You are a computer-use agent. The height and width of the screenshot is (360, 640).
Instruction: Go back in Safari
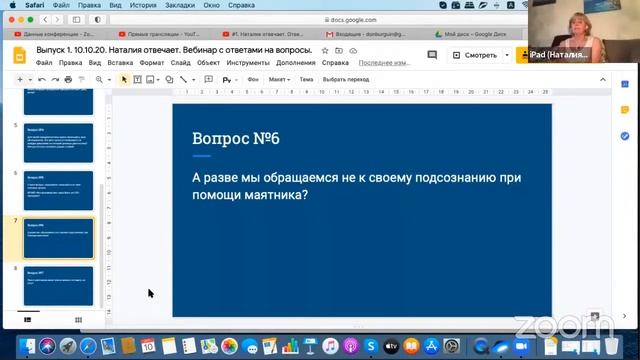(x=45, y=20)
